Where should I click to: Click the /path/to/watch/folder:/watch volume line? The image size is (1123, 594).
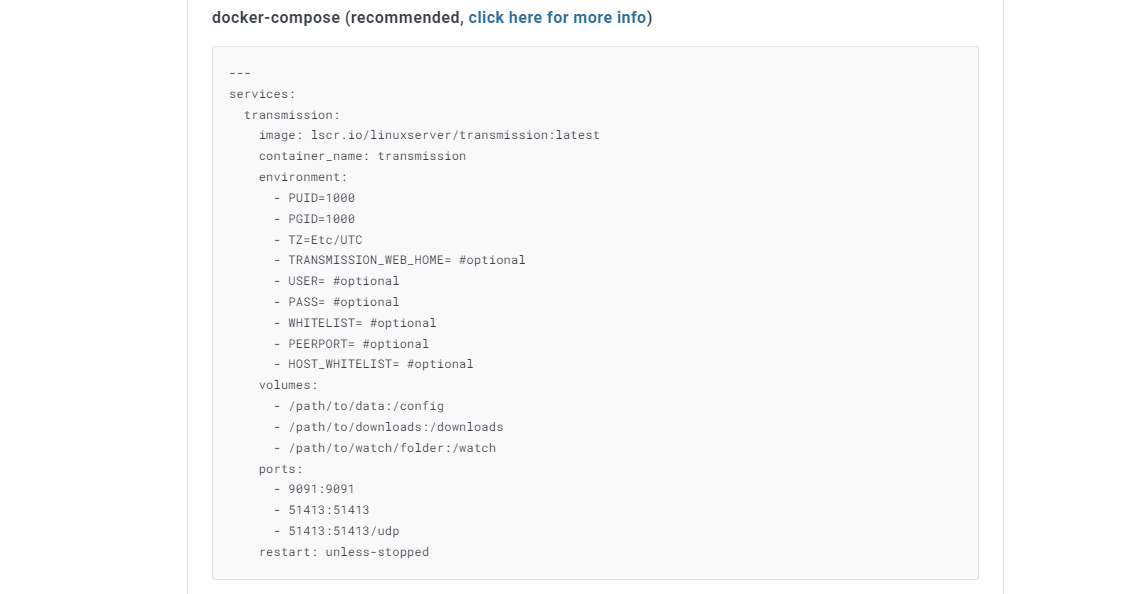coord(391,448)
